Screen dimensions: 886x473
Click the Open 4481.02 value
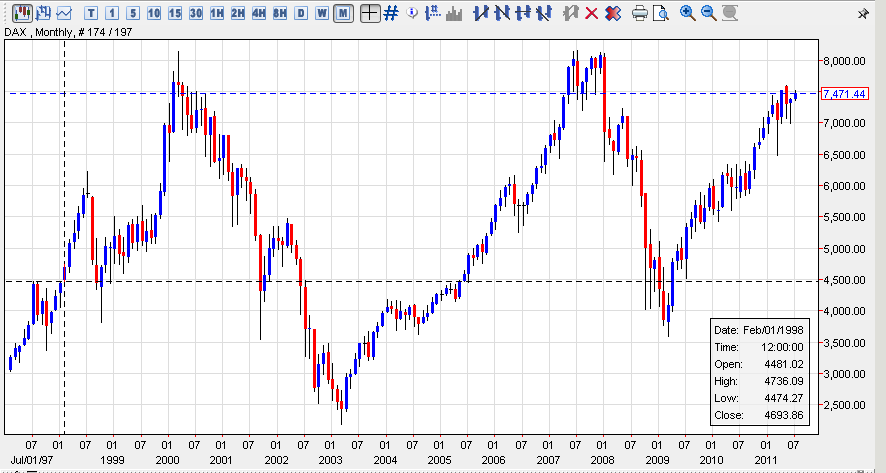pos(783,364)
